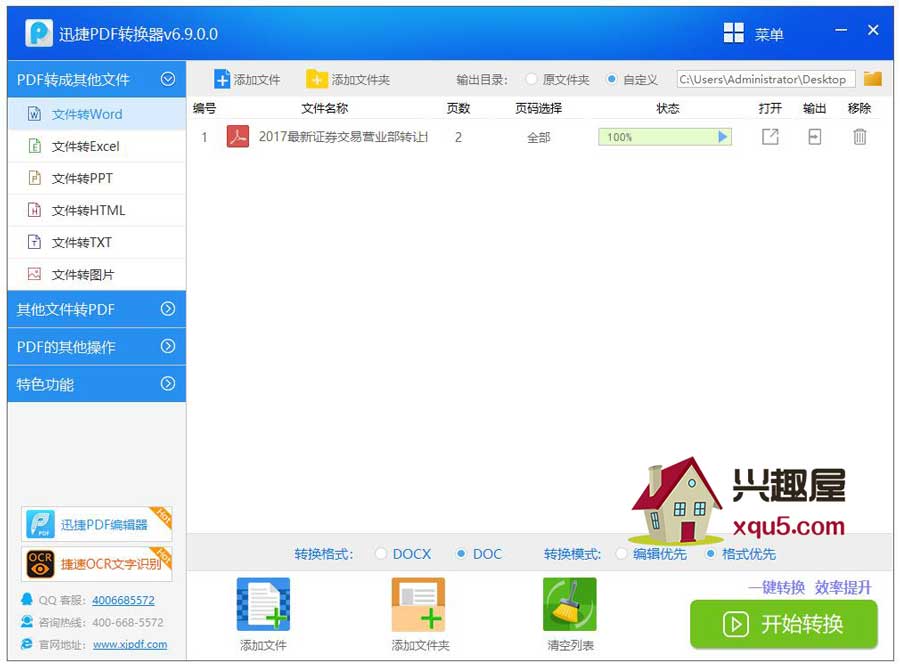Click the red PDF icon beside the filename
The width and height of the screenshot is (900, 667).
[x=237, y=137]
